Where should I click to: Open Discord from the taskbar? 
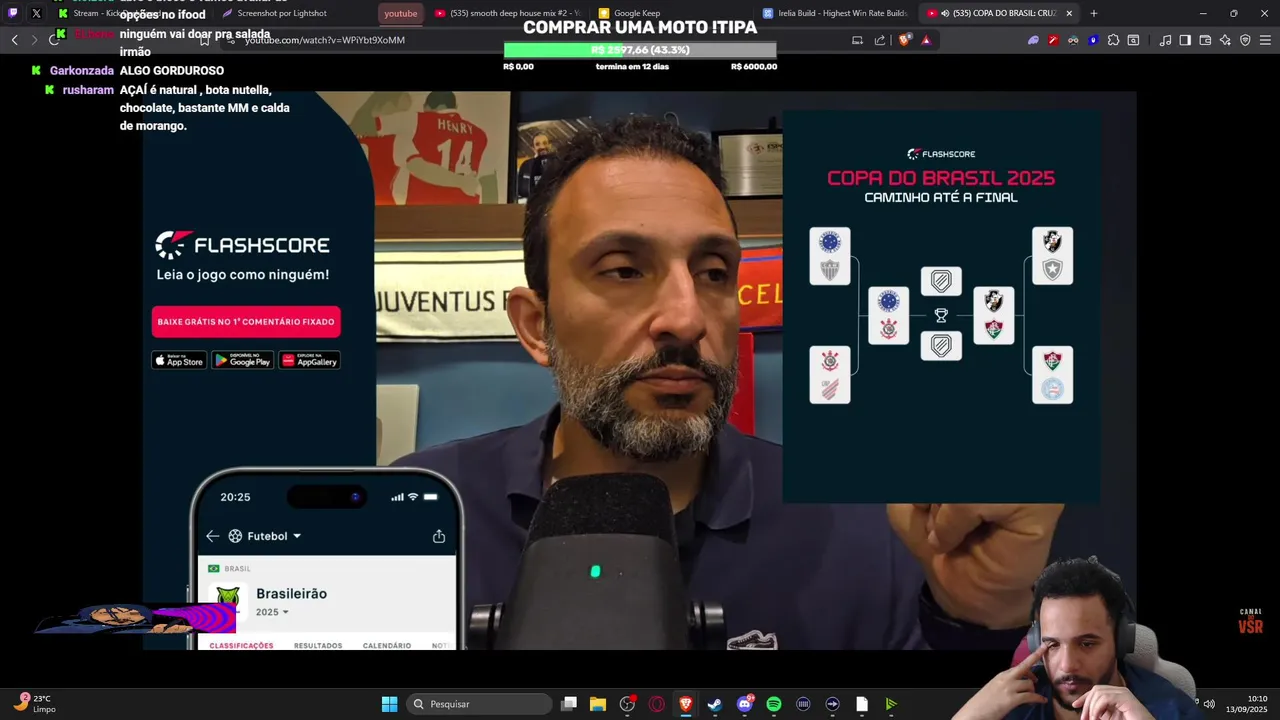coord(744,704)
